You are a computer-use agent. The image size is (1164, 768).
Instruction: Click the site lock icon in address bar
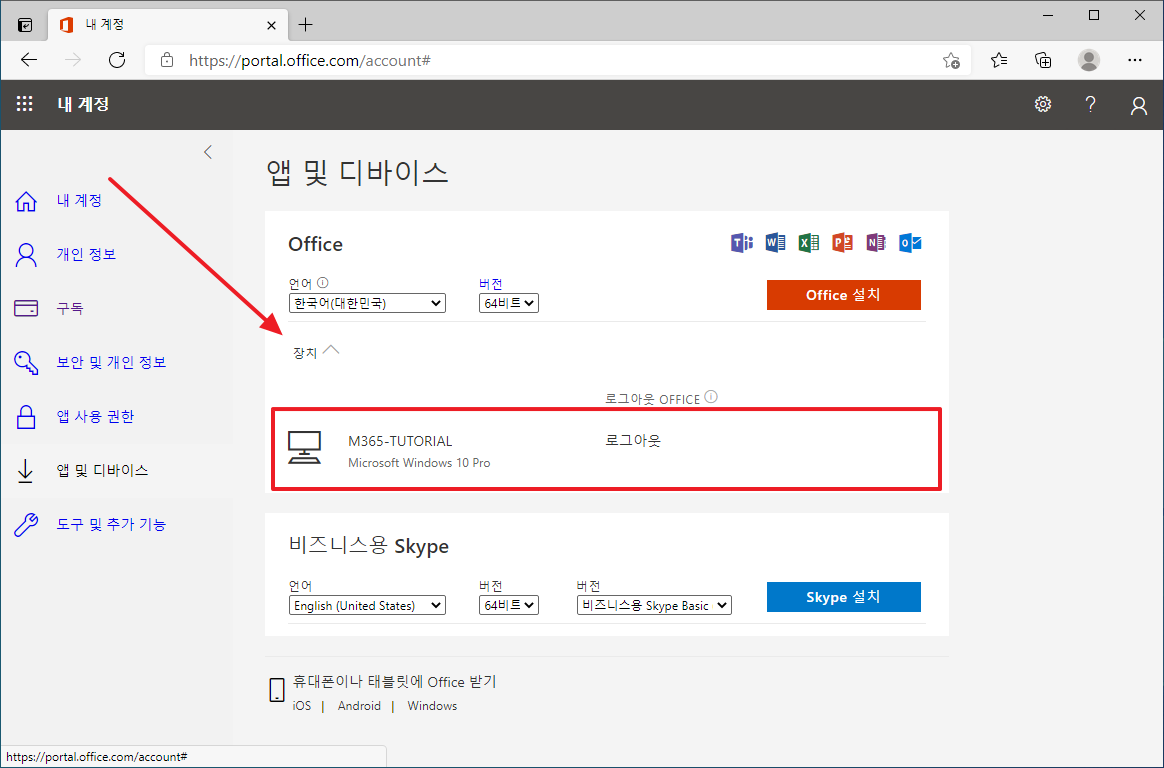point(167,60)
